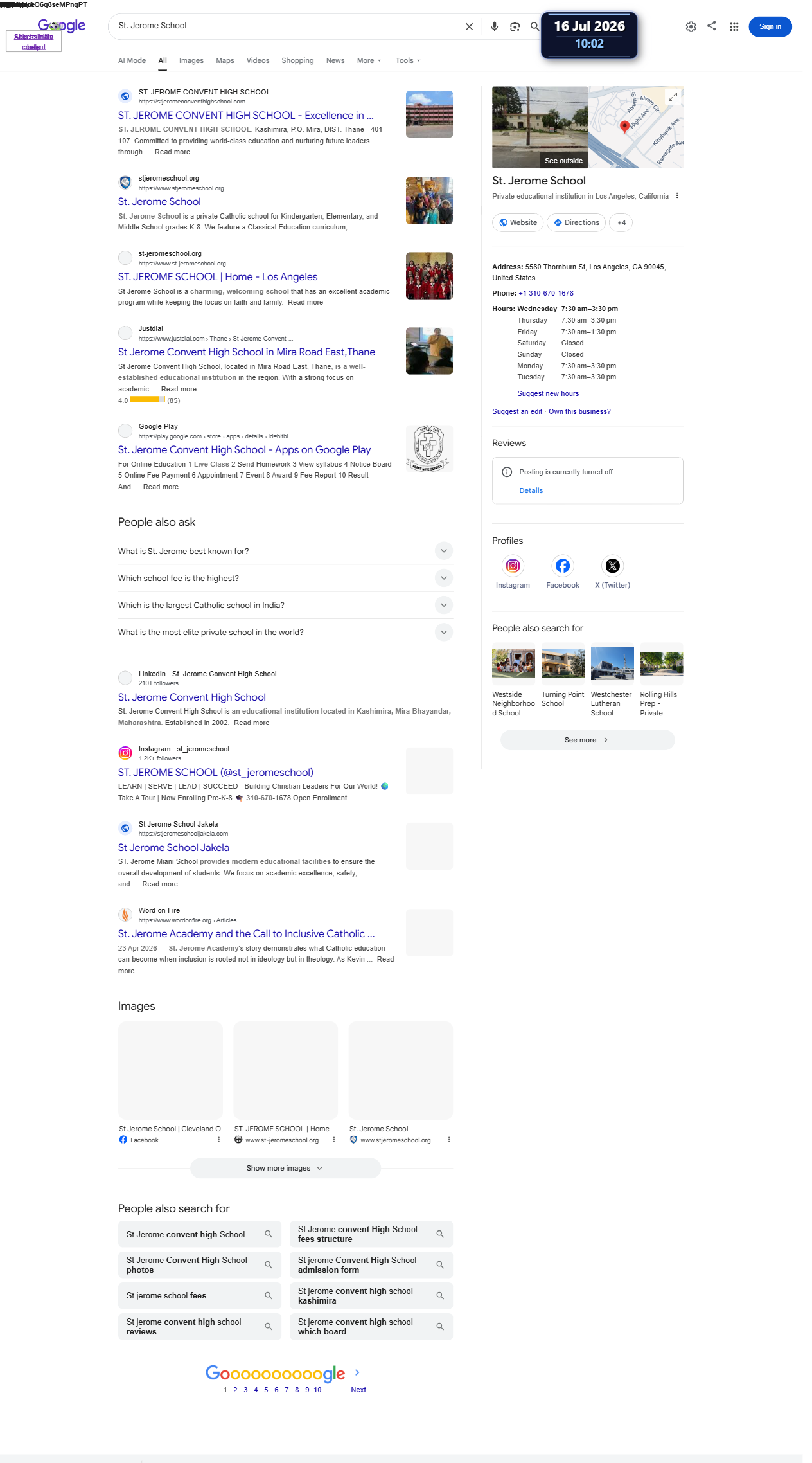Image resolution: width=812 pixels, height=1463 pixels.
Task: Switch to News tab
Action: 335,60
